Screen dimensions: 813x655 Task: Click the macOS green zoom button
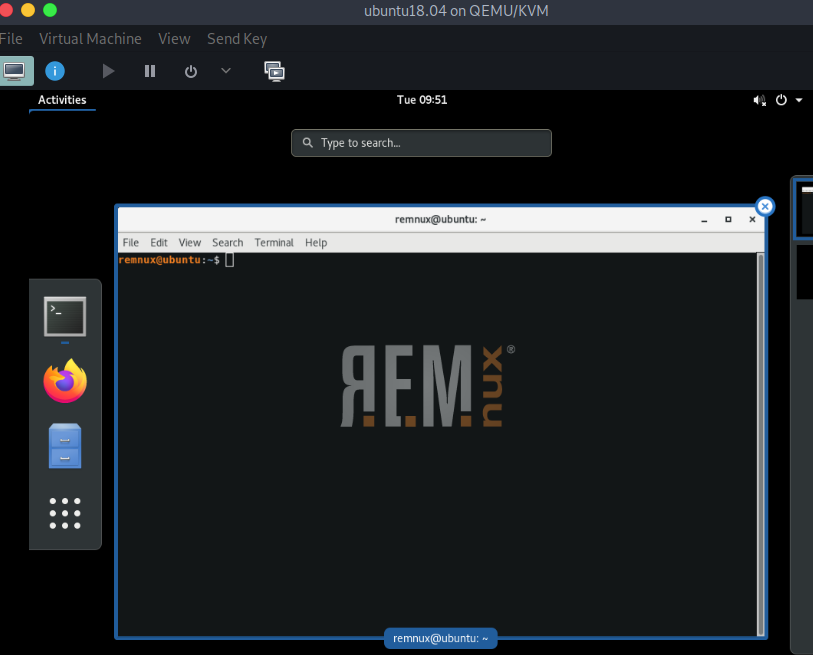click(50, 10)
